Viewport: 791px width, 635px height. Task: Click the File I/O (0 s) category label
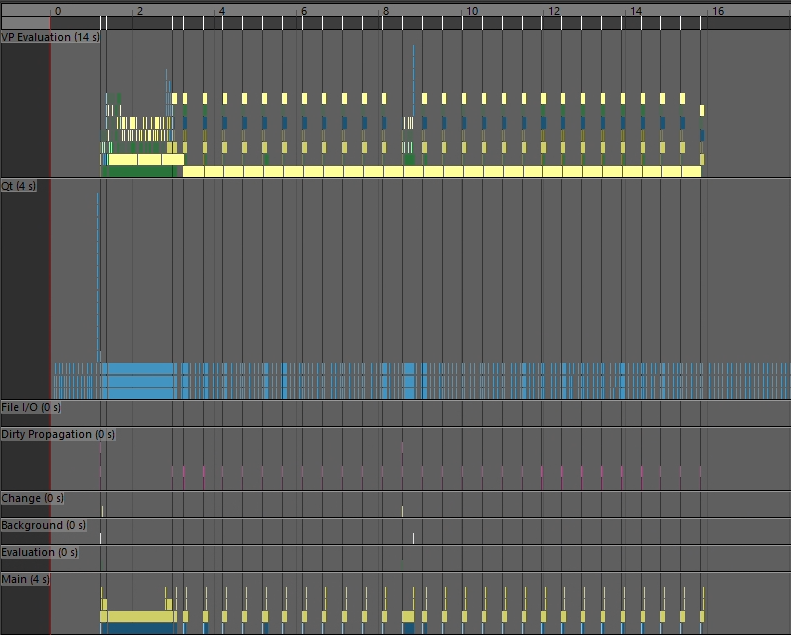point(31,407)
